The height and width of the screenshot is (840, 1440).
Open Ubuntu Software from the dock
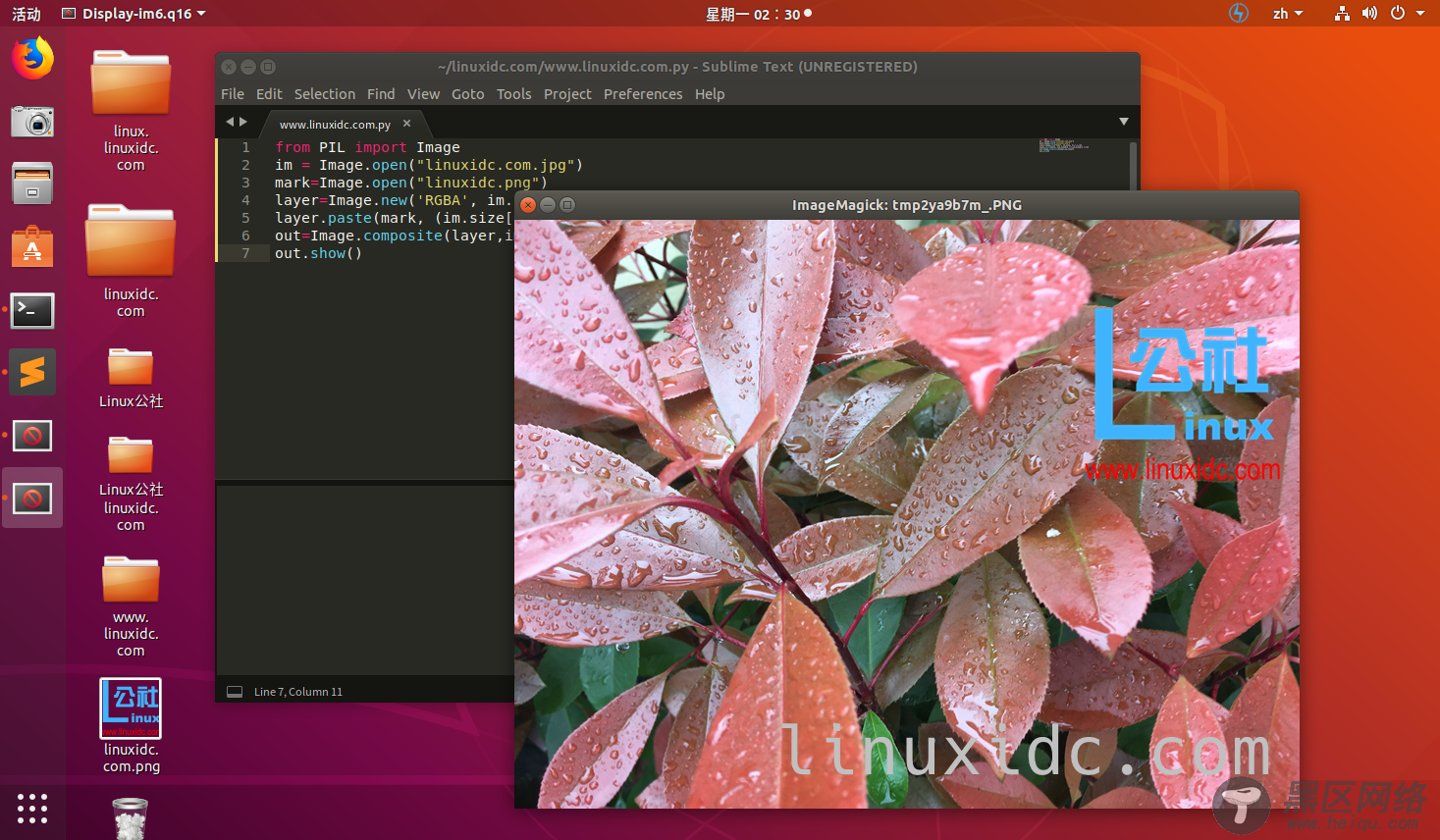click(32, 246)
